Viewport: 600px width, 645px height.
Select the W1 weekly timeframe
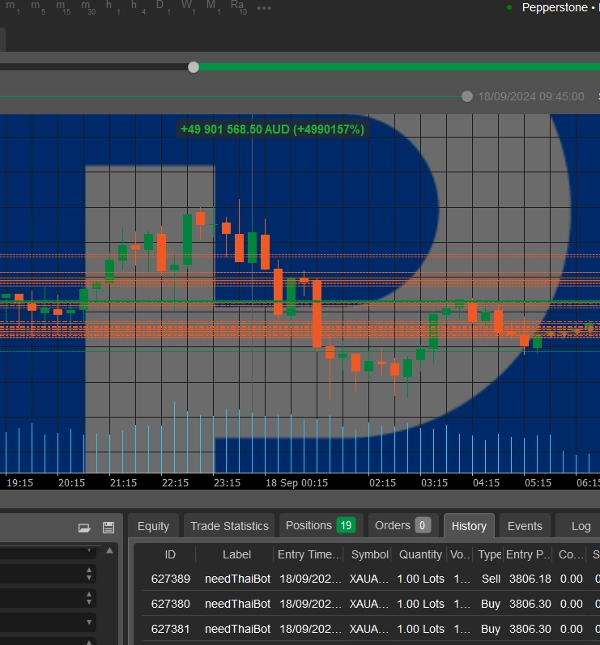tap(188, 8)
